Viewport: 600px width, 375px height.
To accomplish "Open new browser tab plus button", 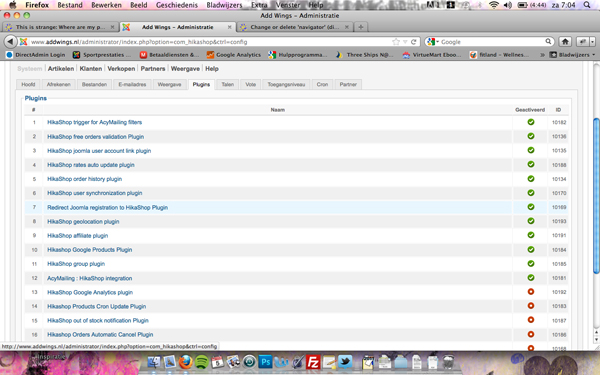I will coord(360,27).
